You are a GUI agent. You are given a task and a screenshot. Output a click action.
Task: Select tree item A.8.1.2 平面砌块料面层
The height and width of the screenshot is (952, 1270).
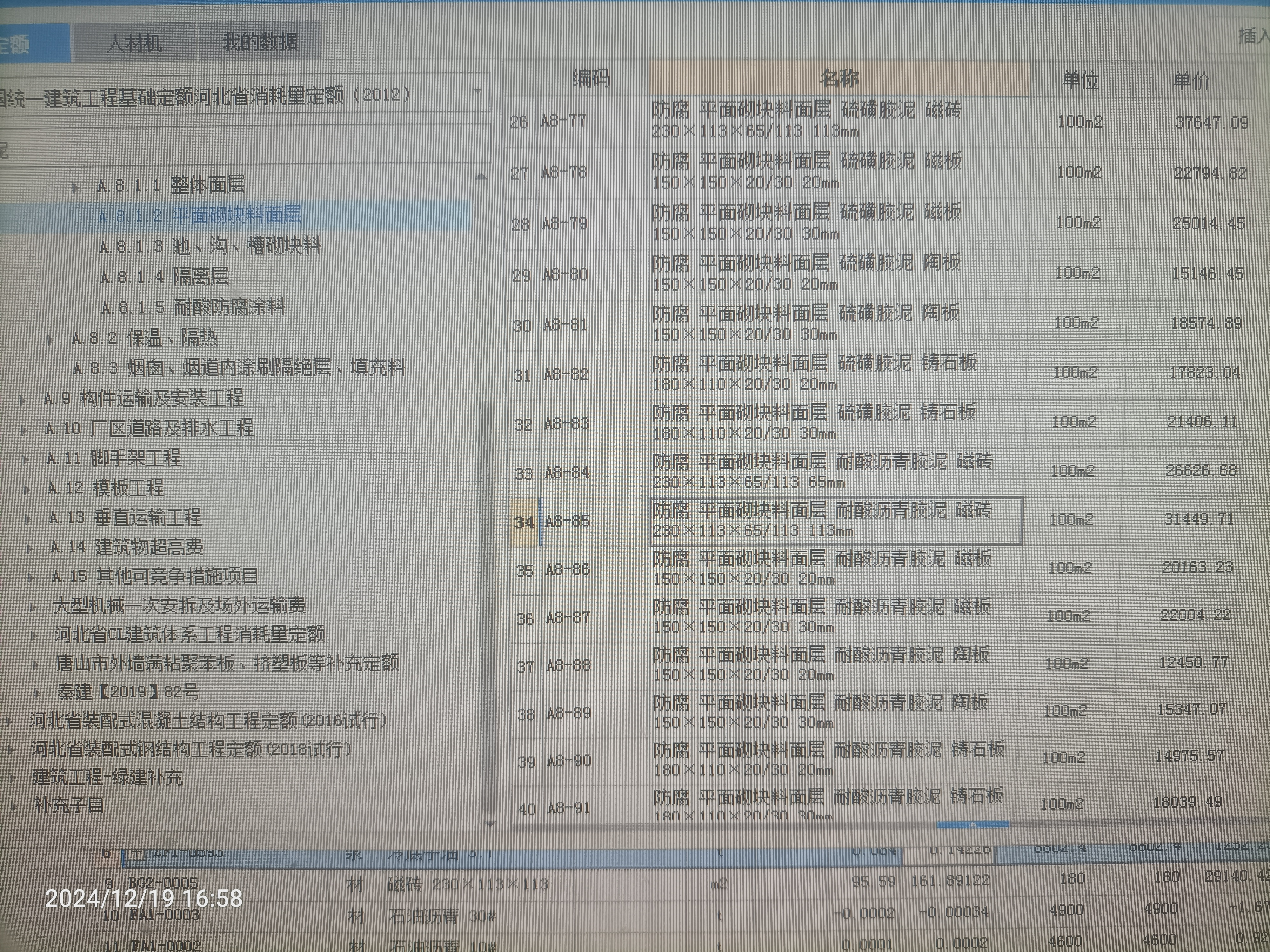click(x=200, y=215)
